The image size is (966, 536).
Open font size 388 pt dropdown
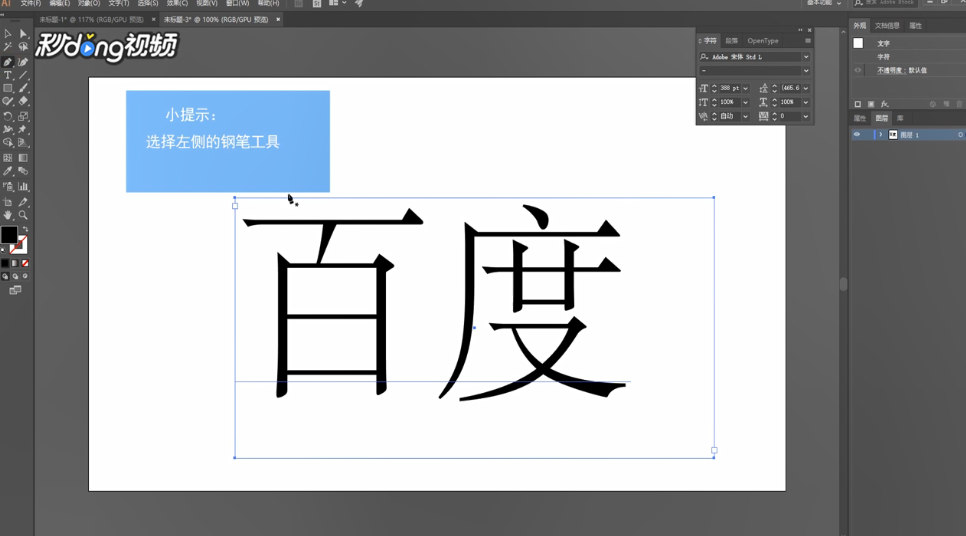coord(745,88)
